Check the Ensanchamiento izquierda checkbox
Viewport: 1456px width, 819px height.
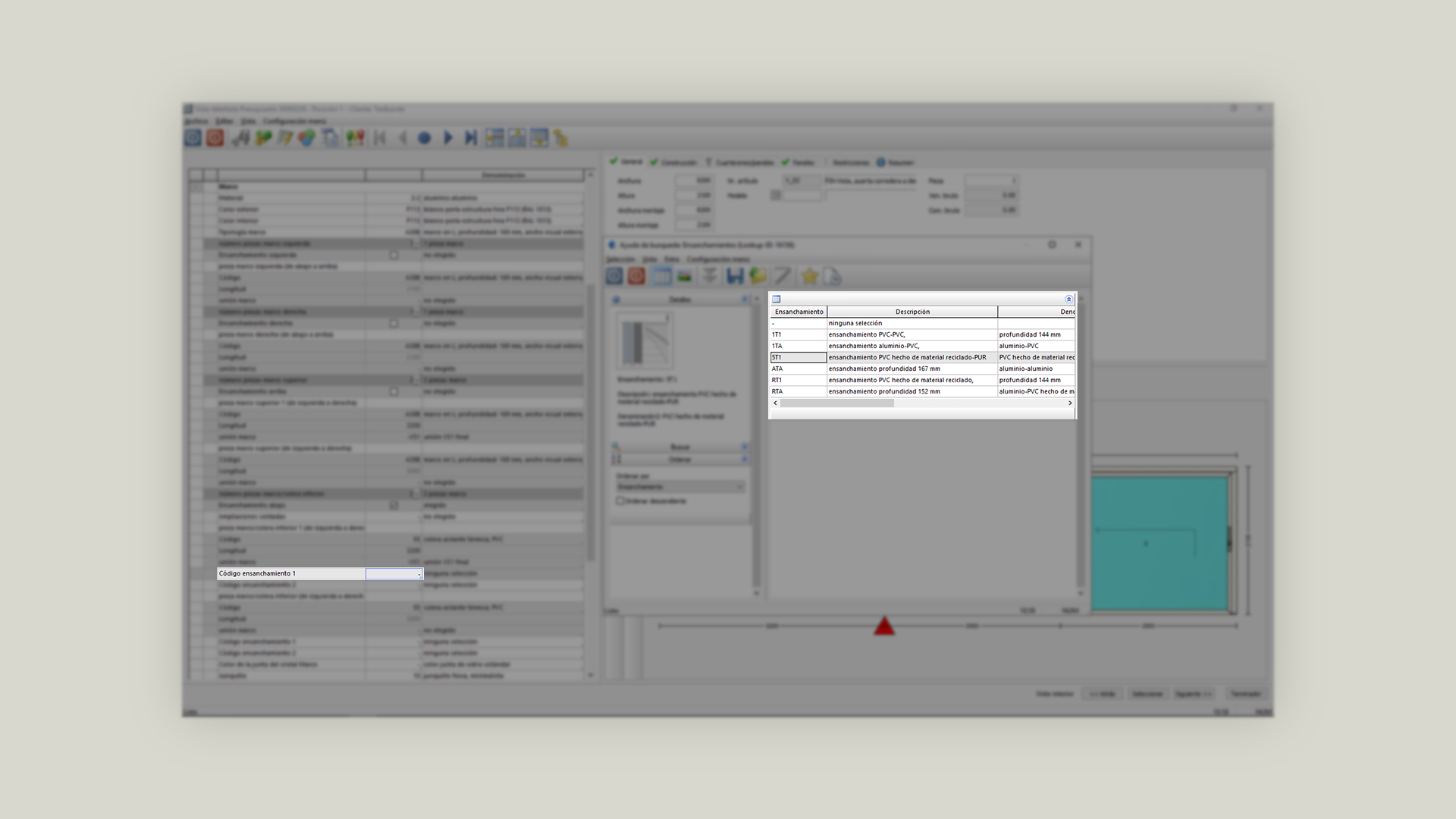(x=394, y=255)
